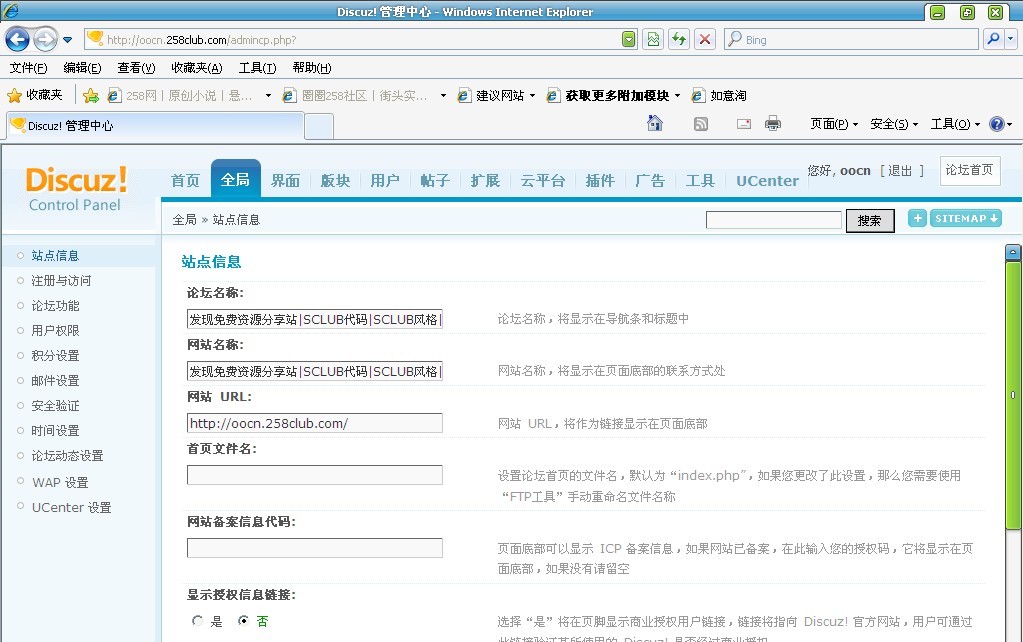Switch to the 云平台 admin tab

[543, 181]
